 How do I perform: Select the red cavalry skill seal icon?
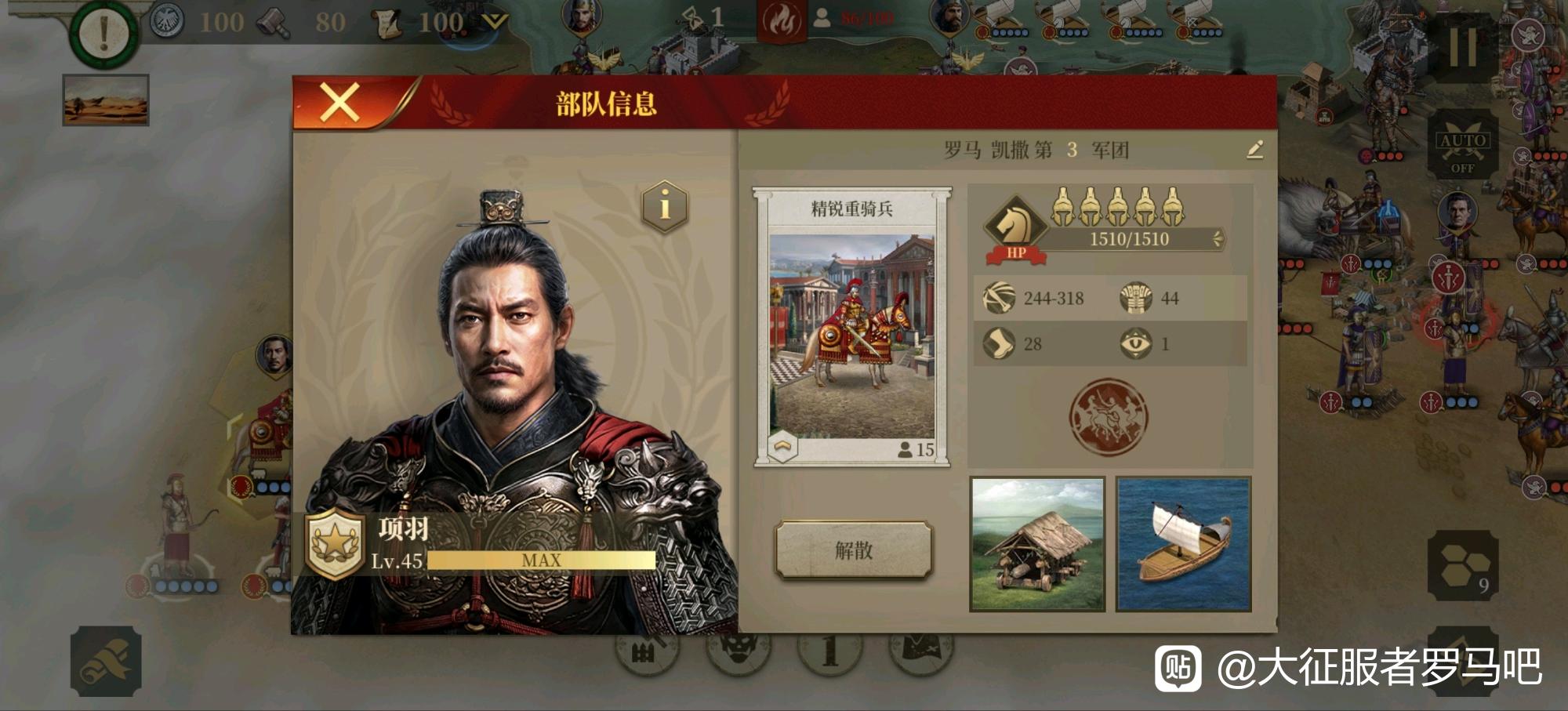[1109, 417]
